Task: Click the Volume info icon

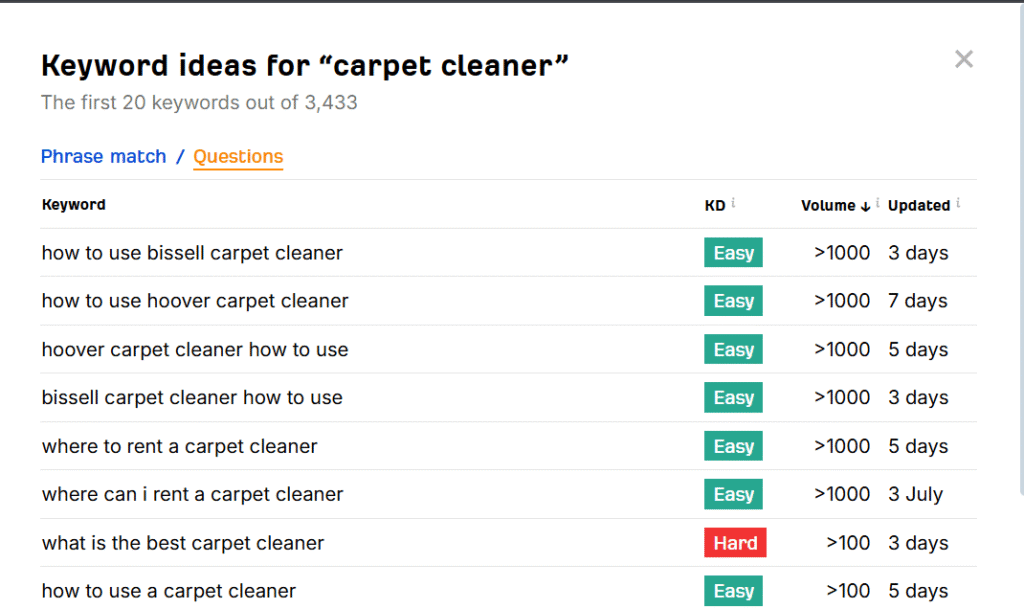Action: (x=878, y=203)
